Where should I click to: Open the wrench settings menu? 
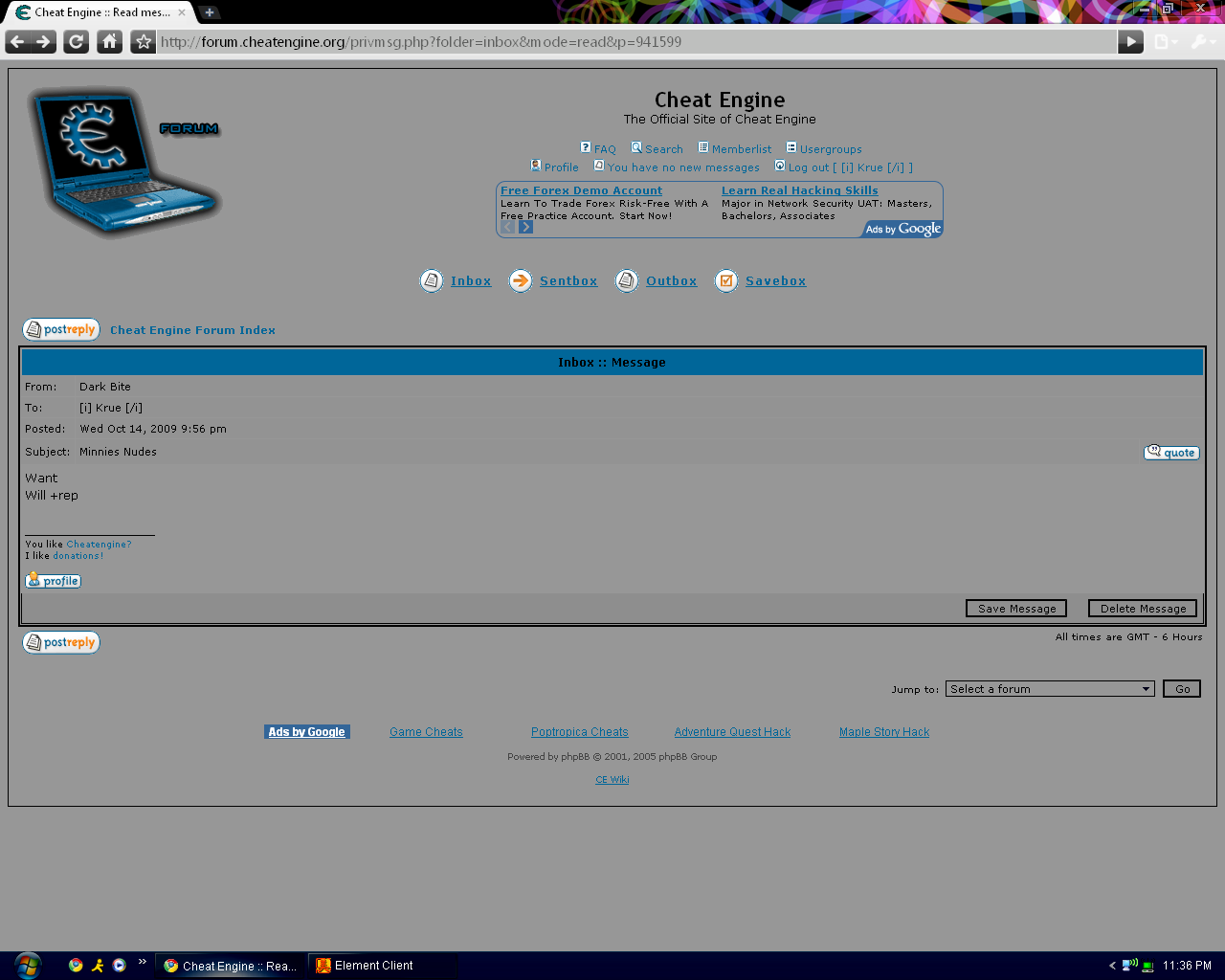click(x=1202, y=42)
